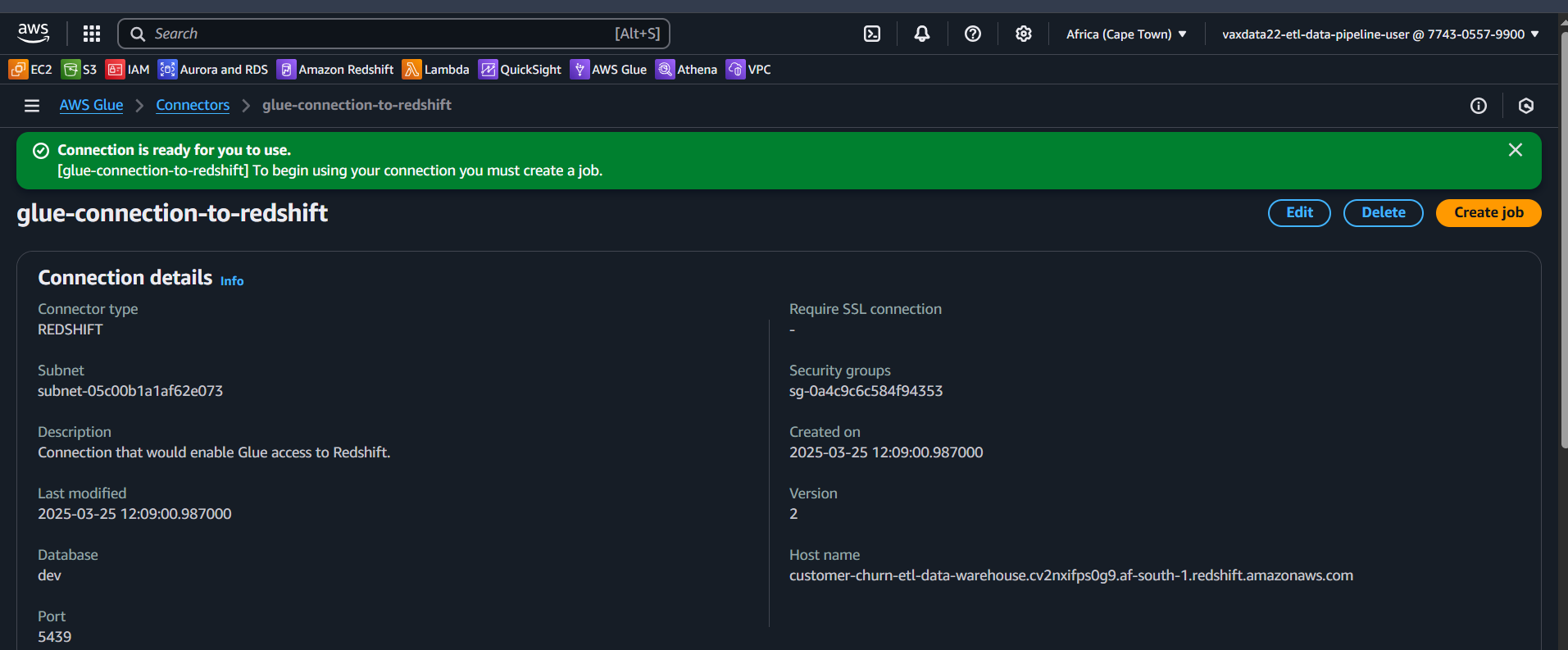
Task: Click the glue-connection-to-redshift breadcrumb text
Action: [x=357, y=105]
